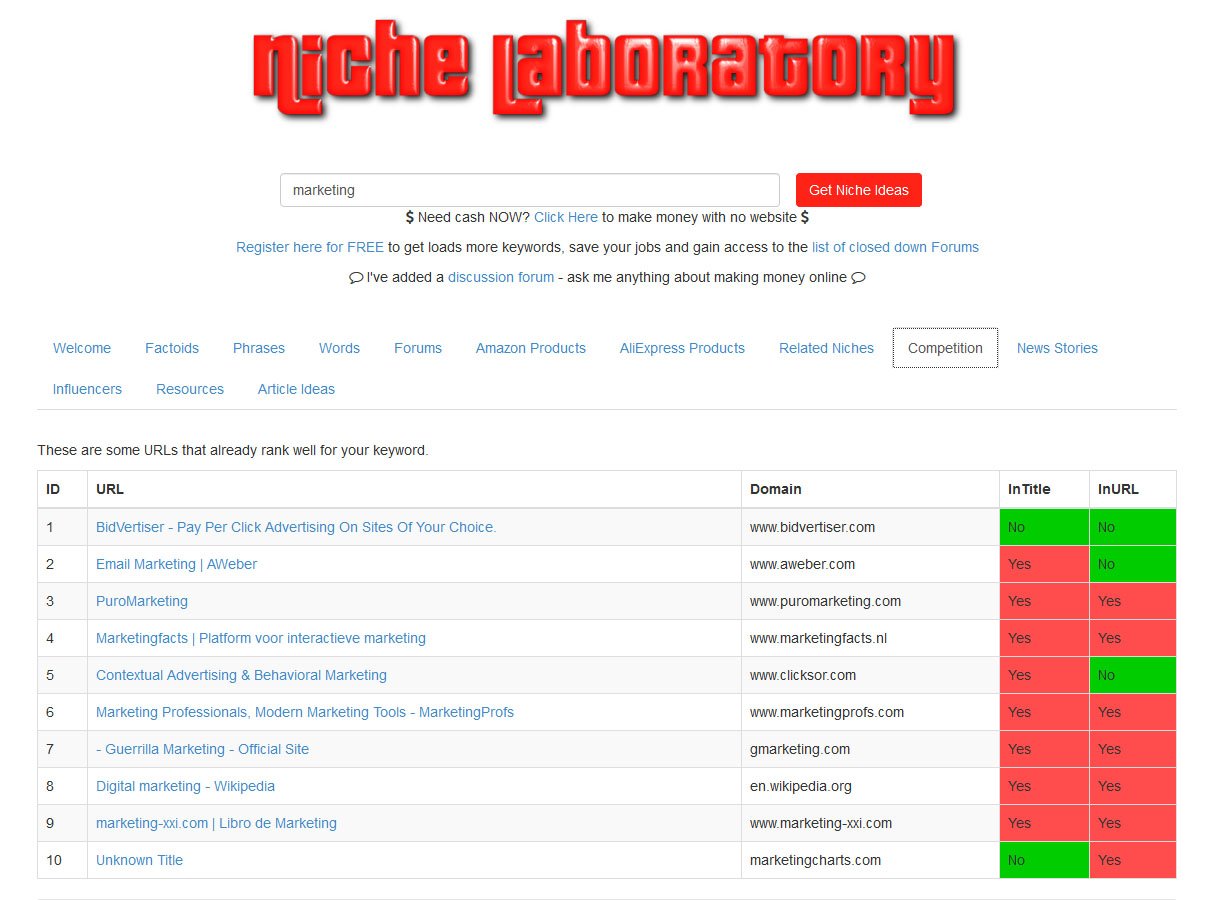
Task: Click the Niche Laboratory logo
Action: click(604, 72)
